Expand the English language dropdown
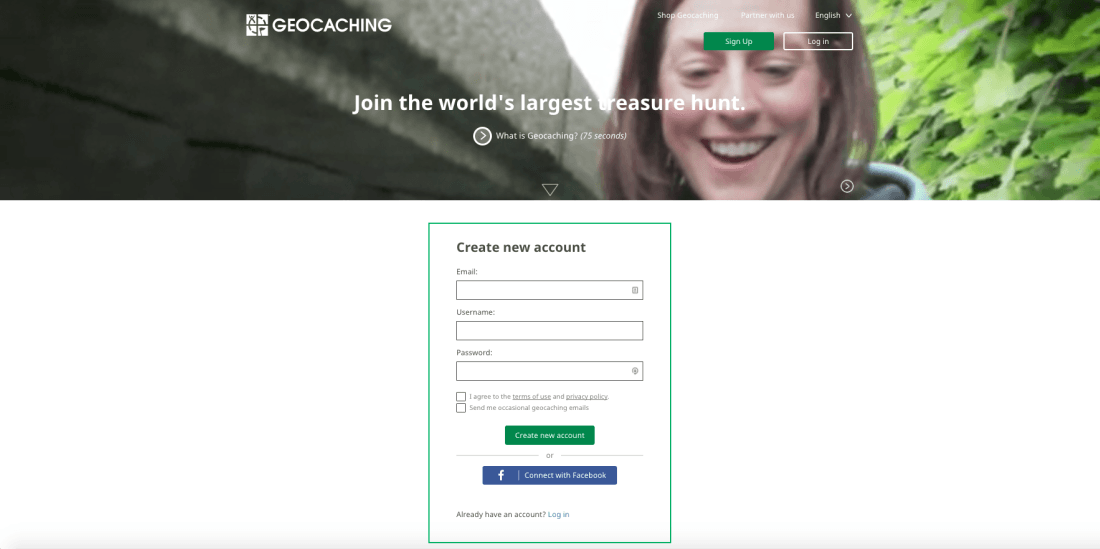Screen dimensions: 1100x549 tap(833, 15)
